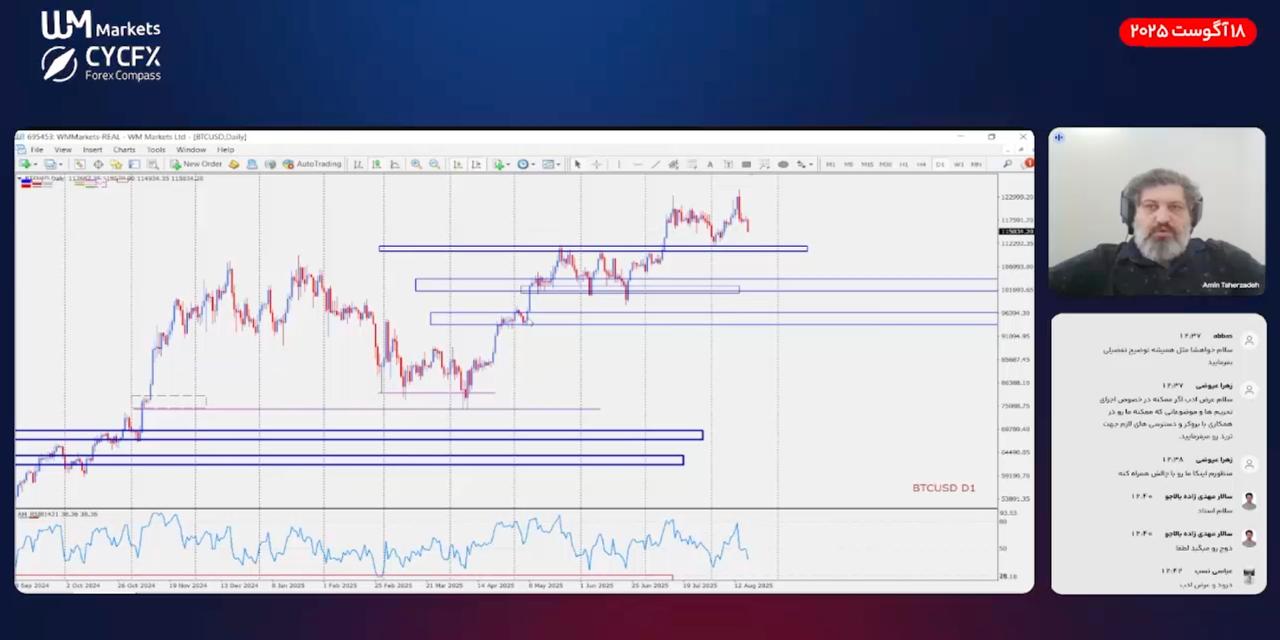Select the crosshair tool in toolbar
The height and width of the screenshot is (640, 1280).
(x=596, y=164)
